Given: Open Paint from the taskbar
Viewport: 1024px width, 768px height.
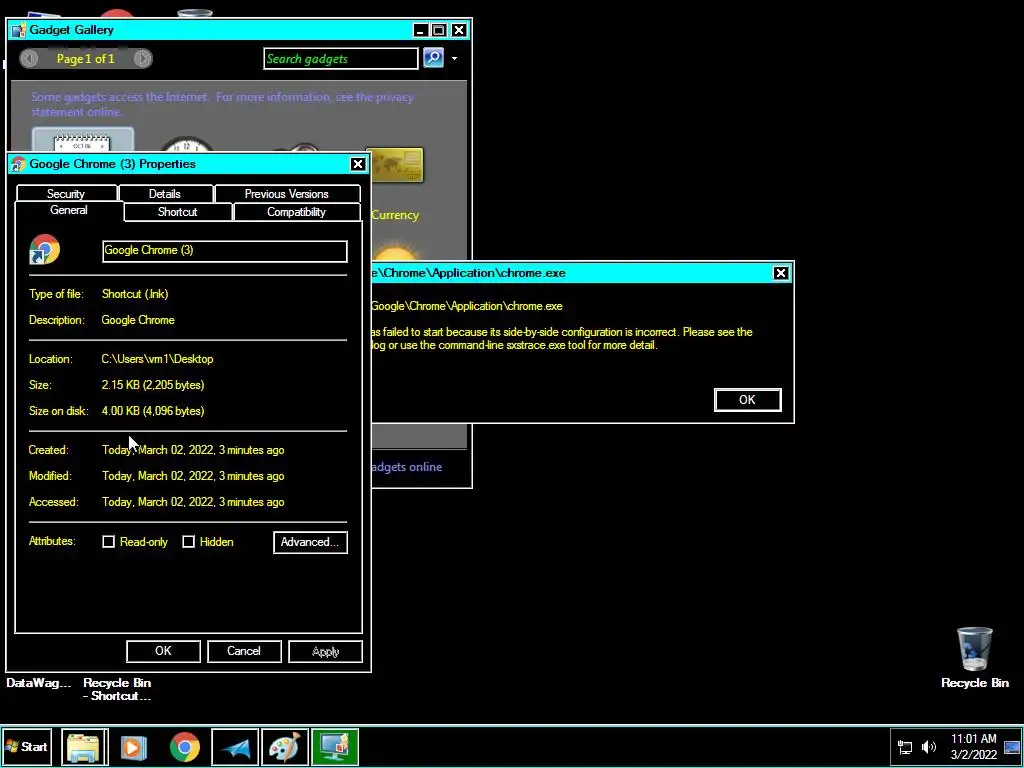Looking at the screenshot, I should [x=285, y=747].
